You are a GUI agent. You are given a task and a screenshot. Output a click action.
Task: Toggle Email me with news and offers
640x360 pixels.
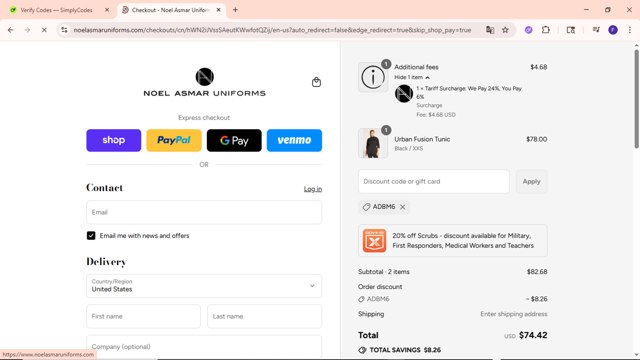tap(91, 236)
